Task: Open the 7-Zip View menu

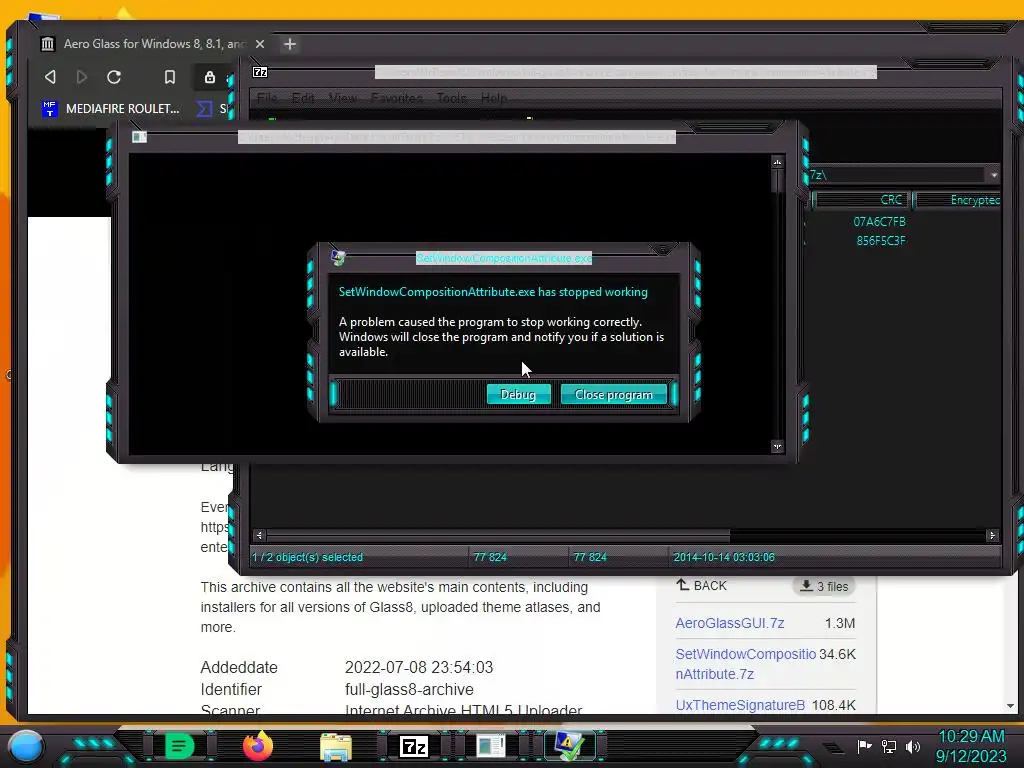Action: [x=343, y=98]
